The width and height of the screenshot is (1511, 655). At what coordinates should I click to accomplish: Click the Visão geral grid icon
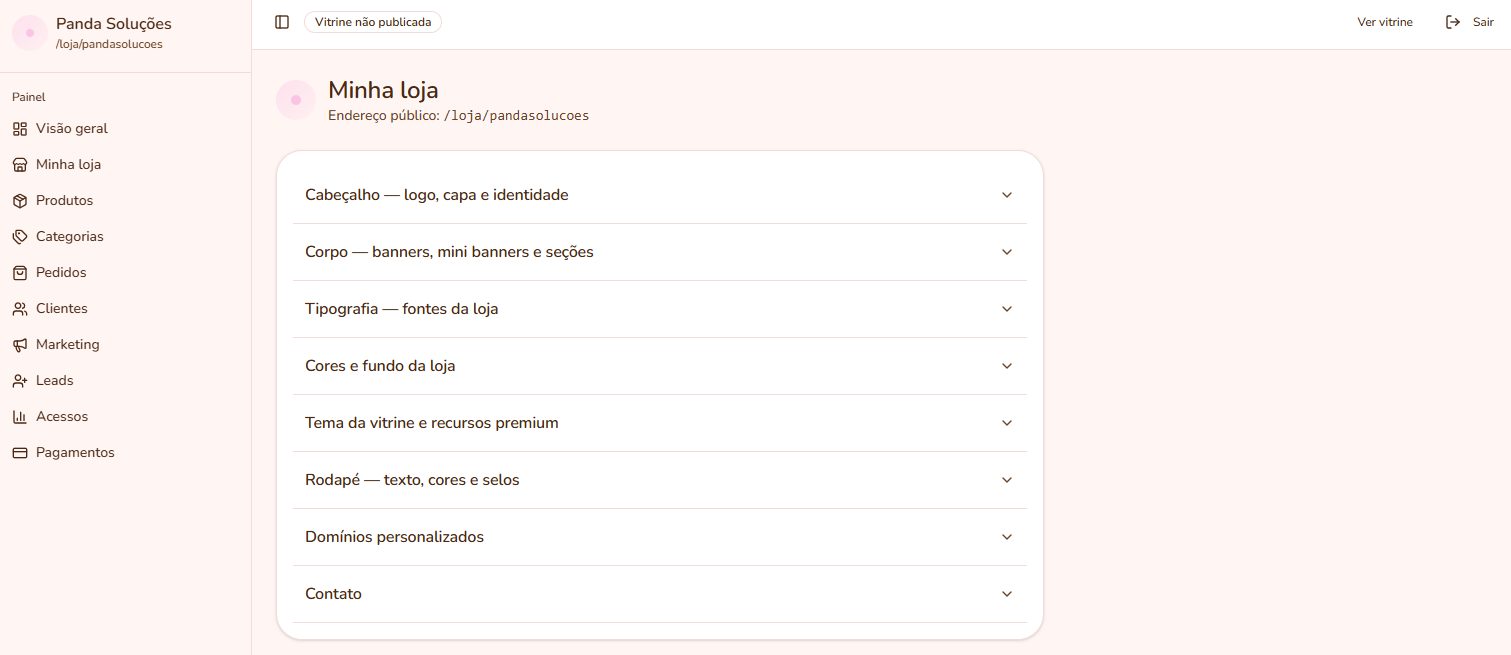(x=20, y=129)
